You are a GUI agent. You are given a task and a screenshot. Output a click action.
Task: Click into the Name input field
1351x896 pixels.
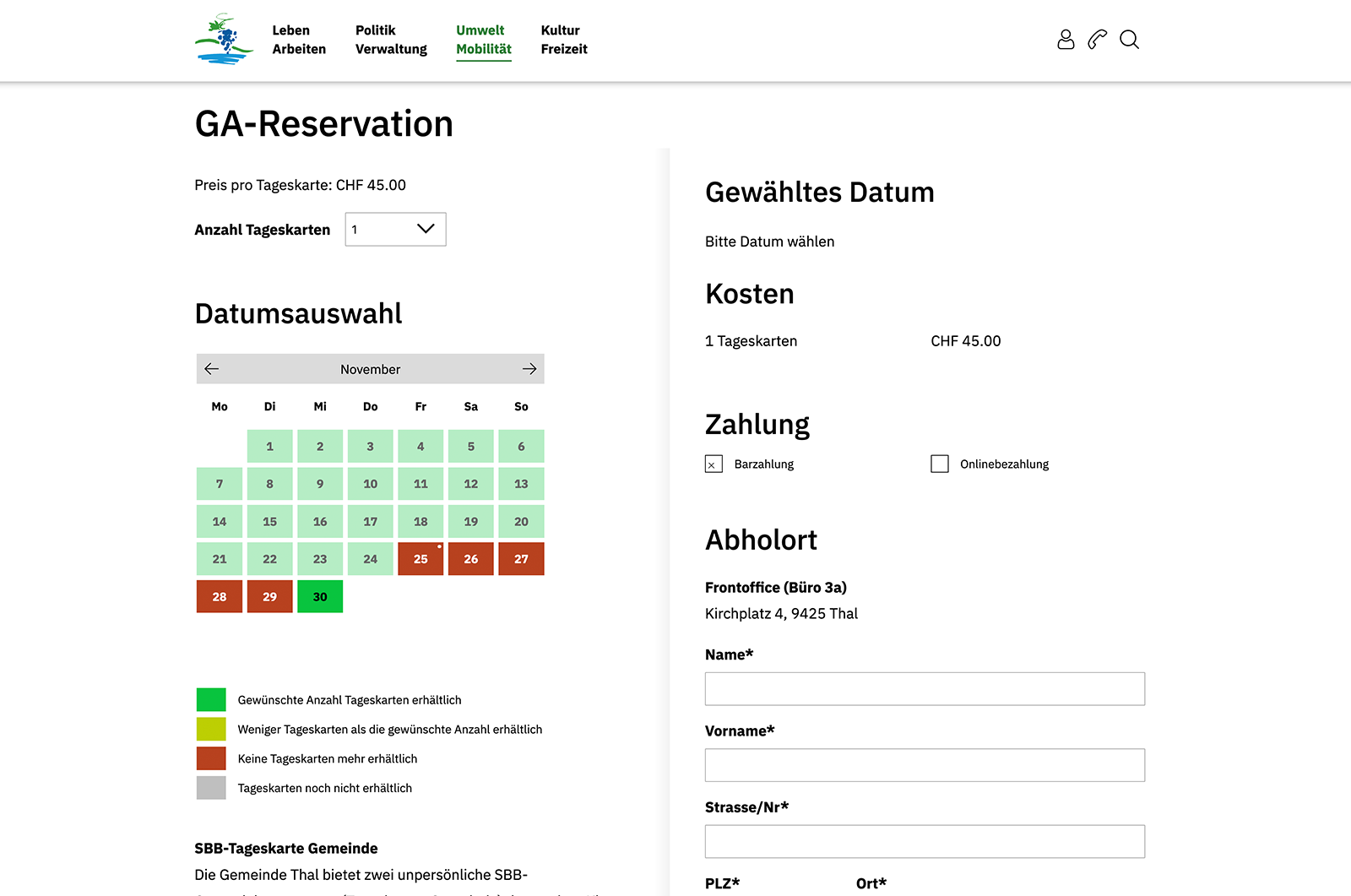pyautogui.click(x=925, y=689)
